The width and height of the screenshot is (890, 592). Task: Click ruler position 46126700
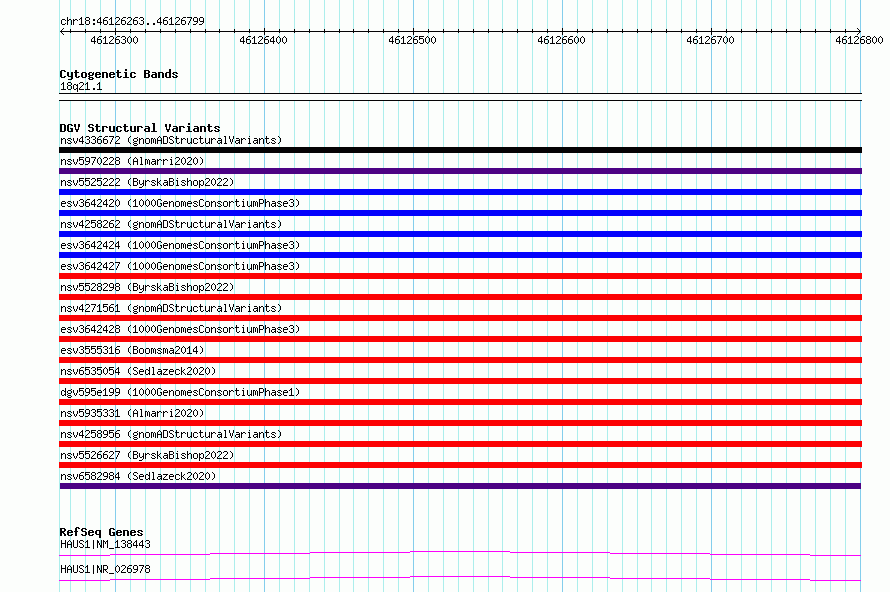pos(710,40)
